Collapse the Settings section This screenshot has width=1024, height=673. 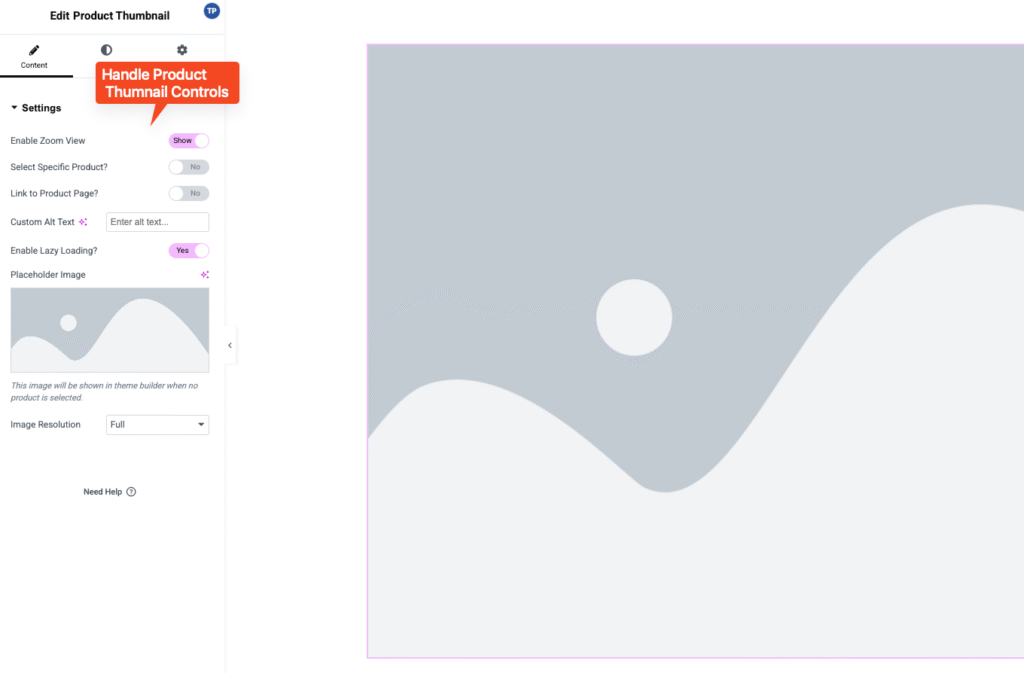coord(36,108)
